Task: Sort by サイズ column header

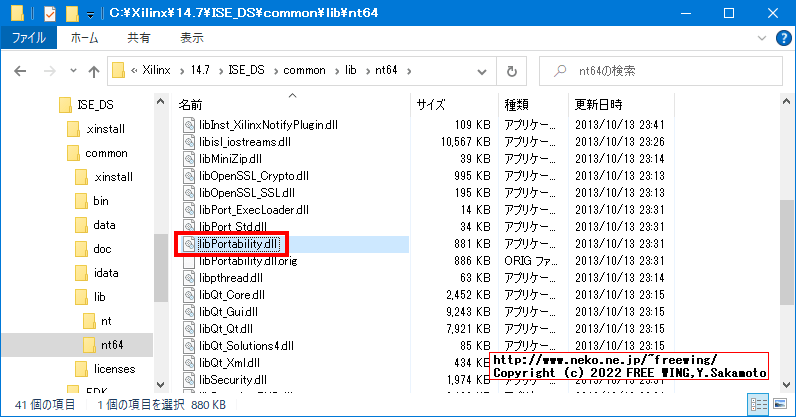Action: pyautogui.click(x=430, y=105)
